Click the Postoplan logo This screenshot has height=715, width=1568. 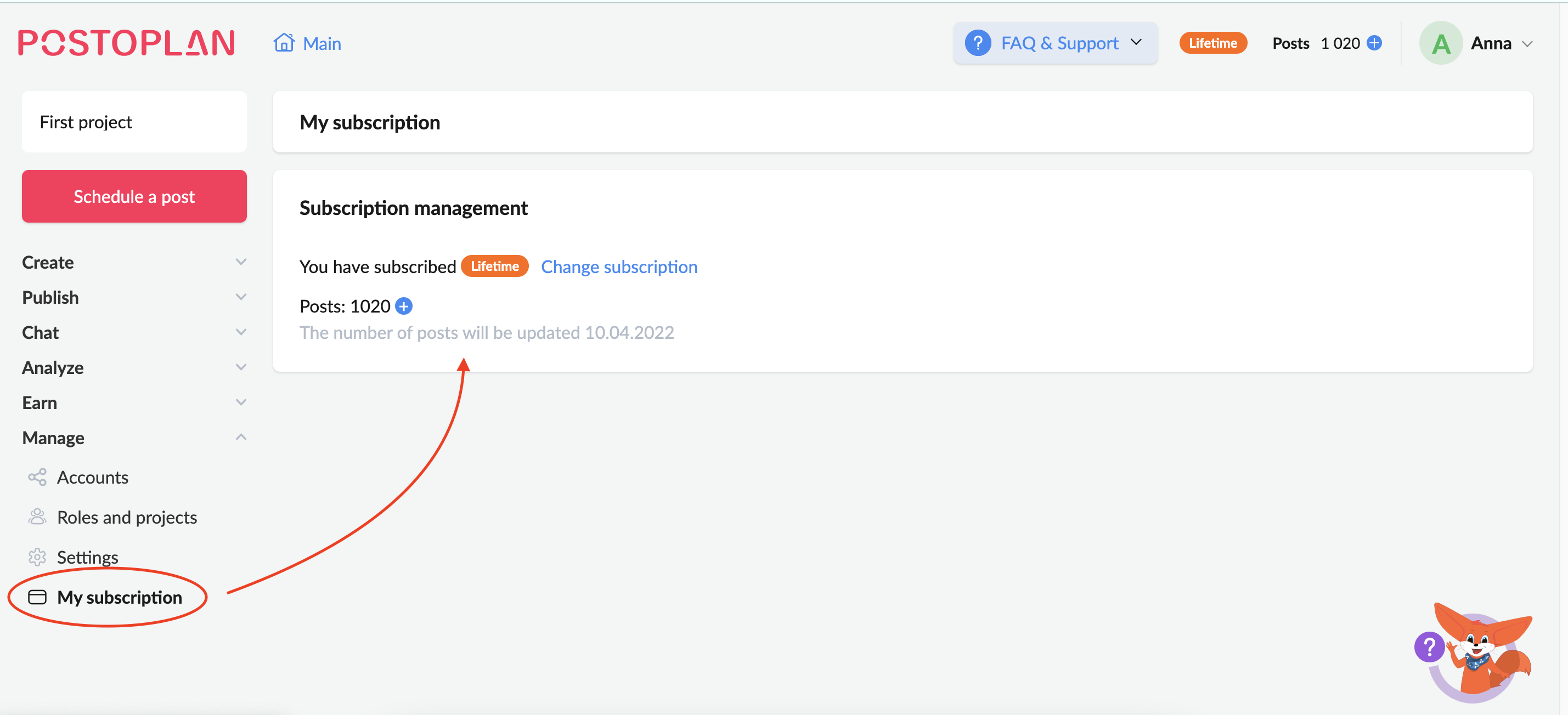[127, 43]
